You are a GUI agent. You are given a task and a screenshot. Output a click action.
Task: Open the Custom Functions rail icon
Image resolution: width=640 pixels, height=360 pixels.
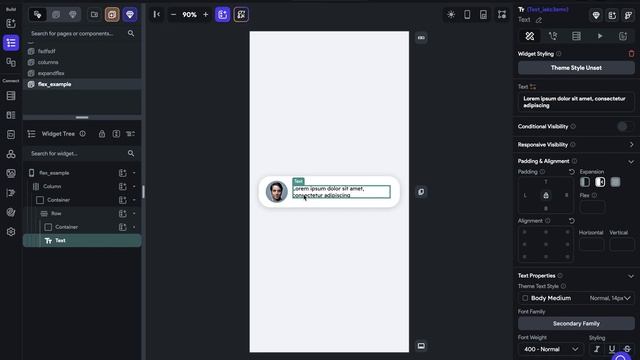click(x=11, y=193)
